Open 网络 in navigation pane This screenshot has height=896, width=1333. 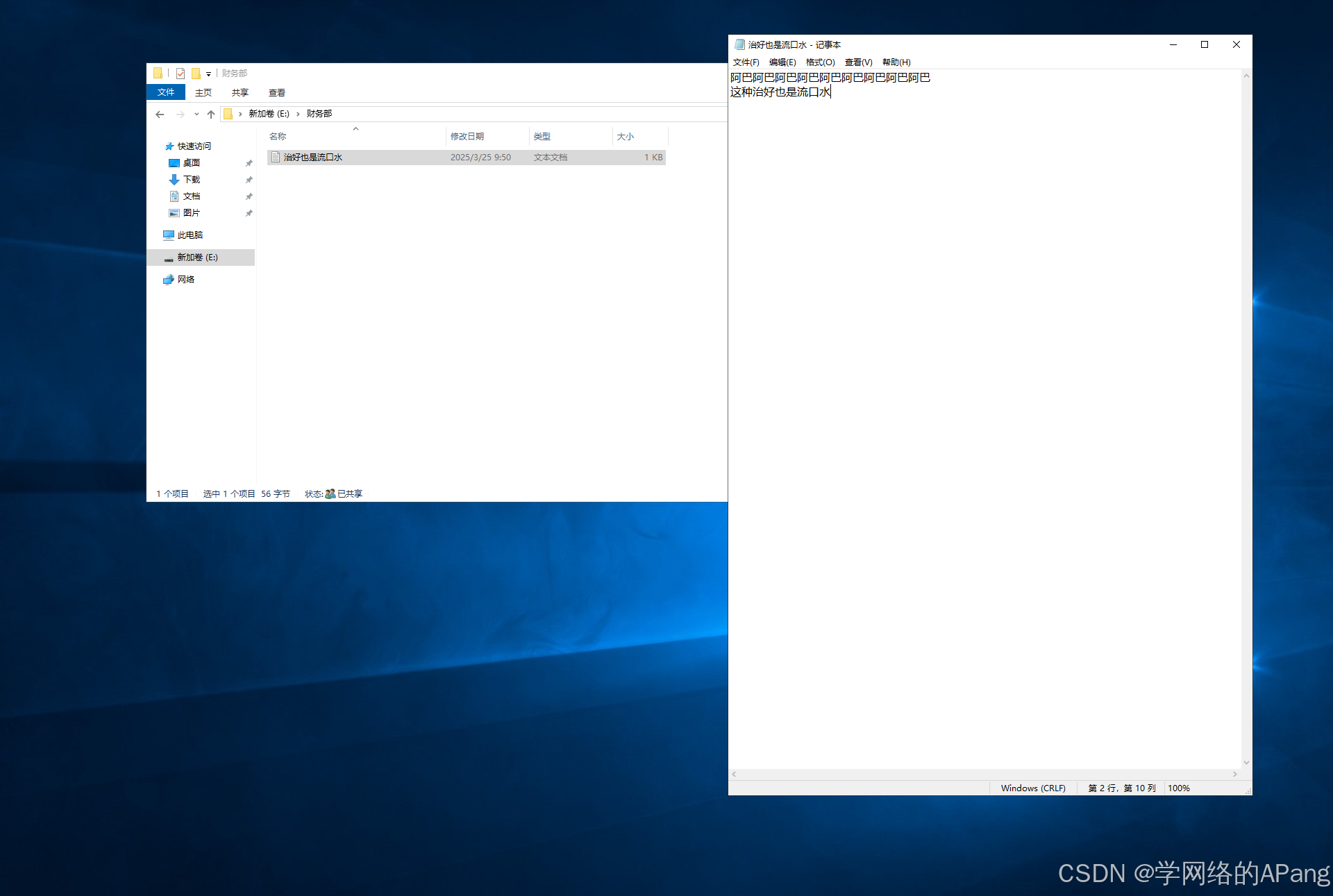pyautogui.click(x=185, y=280)
